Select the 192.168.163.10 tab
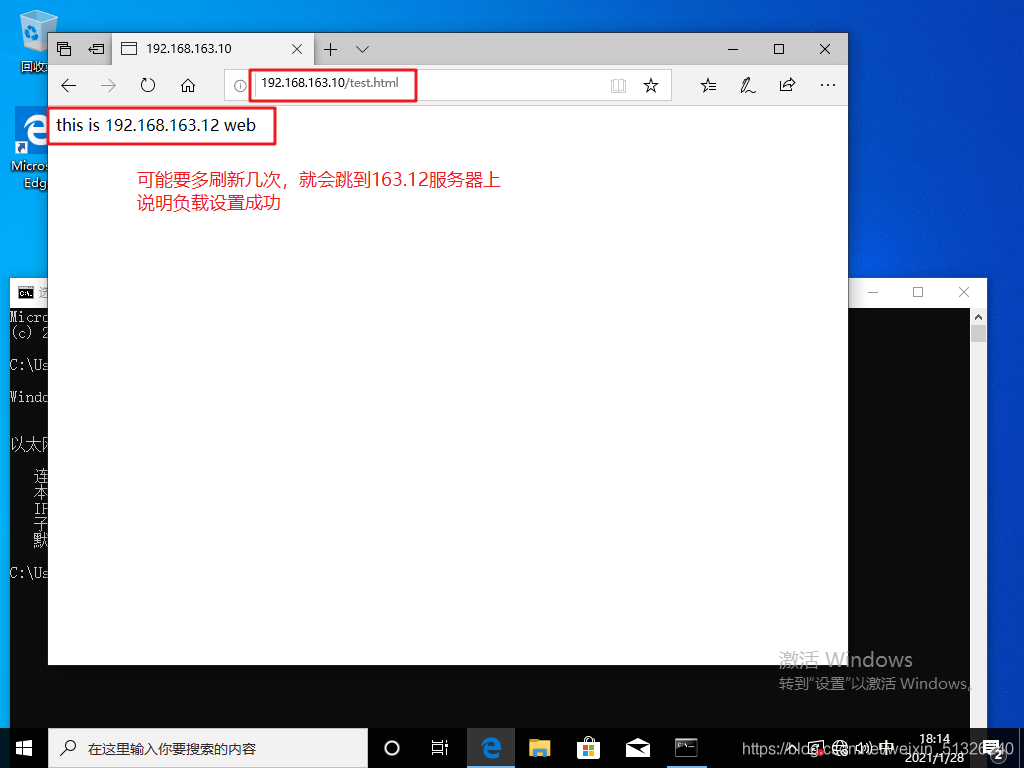1024x768 pixels. (x=212, y=49)
